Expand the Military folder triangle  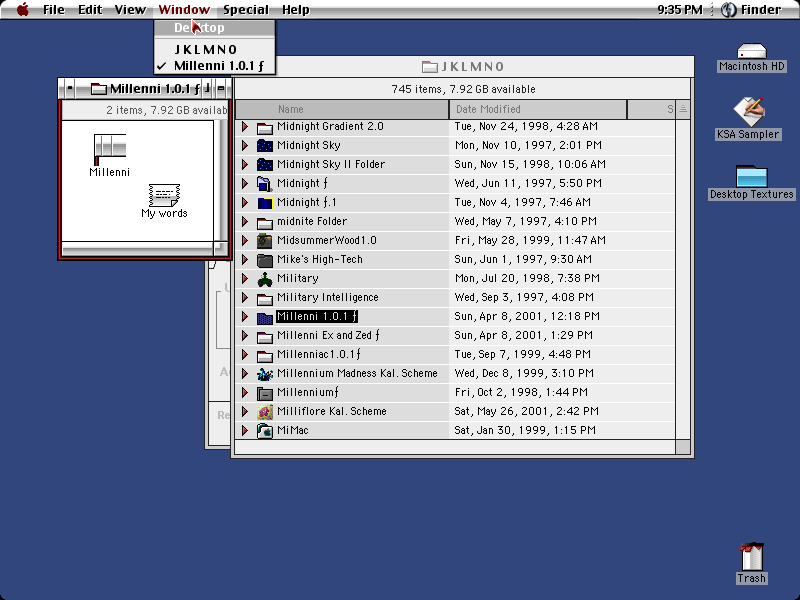tap(245, 279)
